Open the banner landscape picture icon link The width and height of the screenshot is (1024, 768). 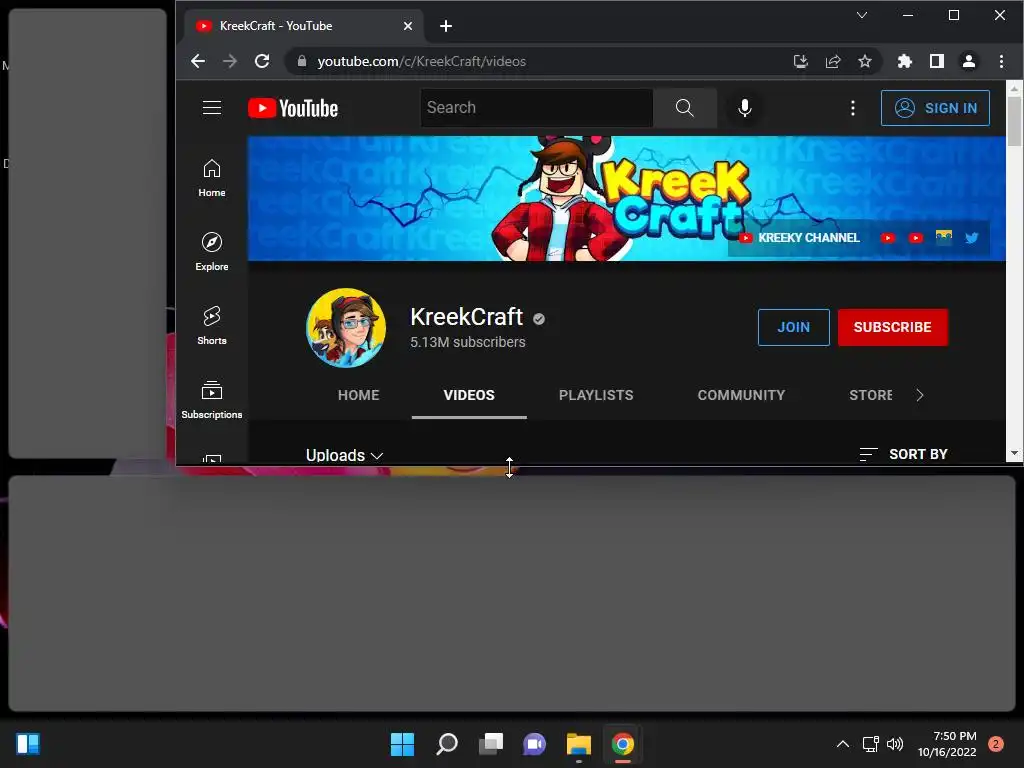point(944,237)
